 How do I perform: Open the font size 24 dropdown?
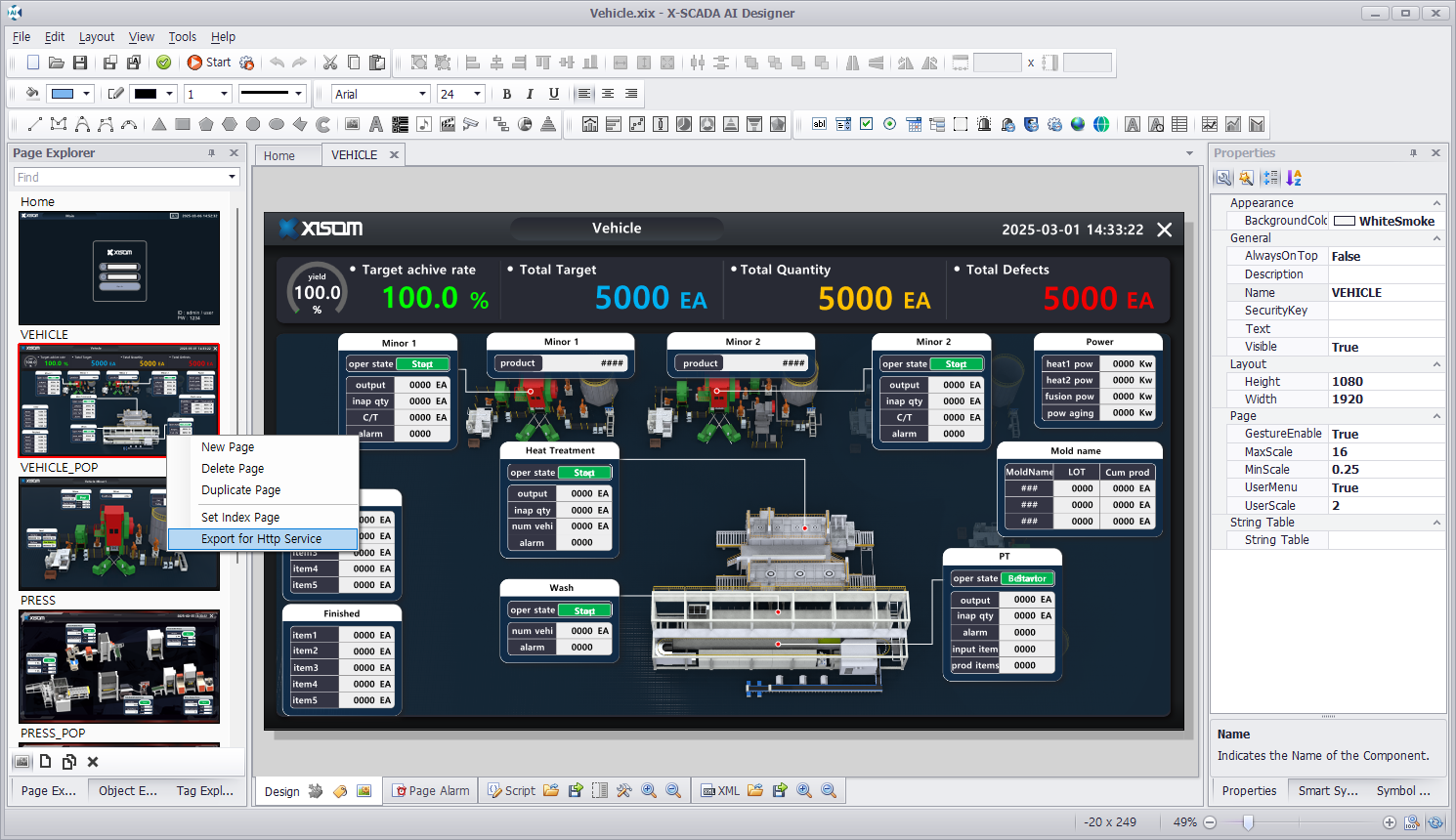pos(477,94)
